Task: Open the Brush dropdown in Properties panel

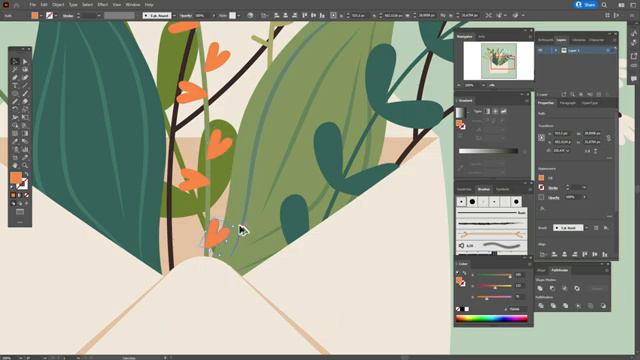Action: click(x=586, y=228)
